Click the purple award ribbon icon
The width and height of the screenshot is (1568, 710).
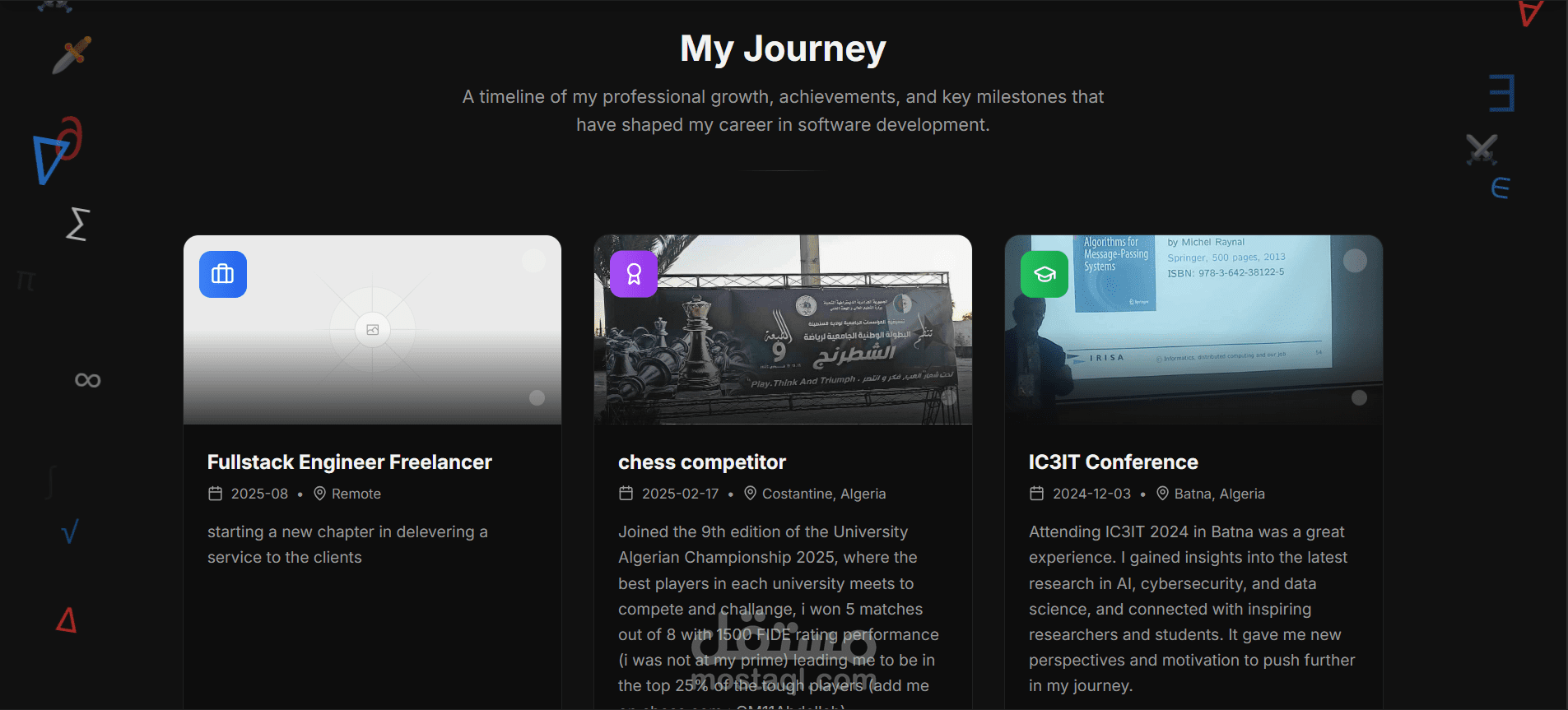(x=634, y=274)
